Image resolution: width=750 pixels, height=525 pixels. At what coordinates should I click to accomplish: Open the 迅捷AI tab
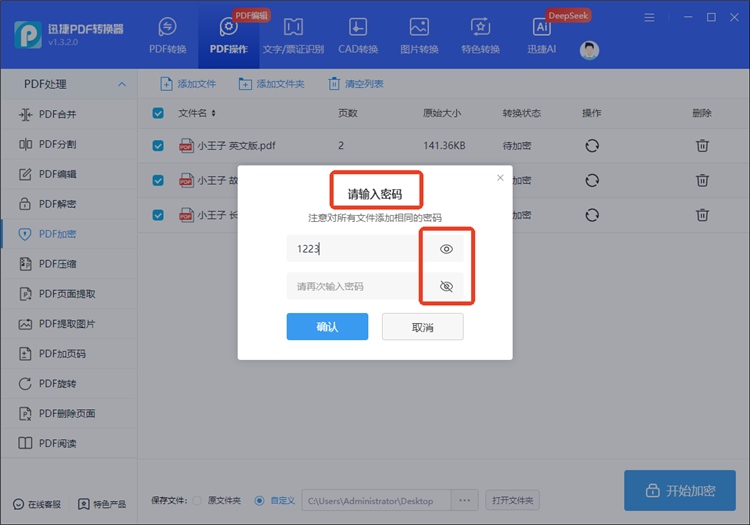pyautogui.click(x=541, y=36)
